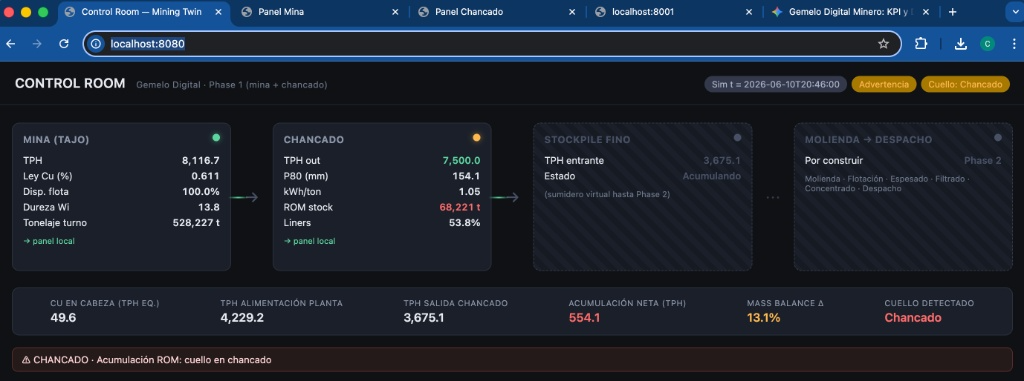Click the TPH out value 7,500.0

coord(461,160)
